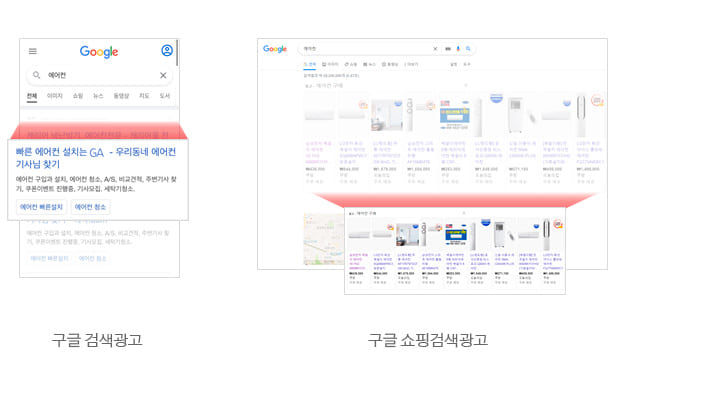727x399 pixels.
Task: Click the Google logo in mobile view
Action: (x=99, y=51)
